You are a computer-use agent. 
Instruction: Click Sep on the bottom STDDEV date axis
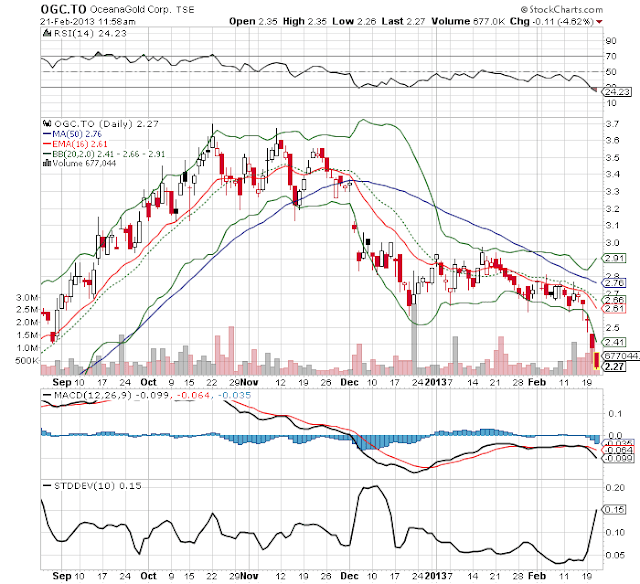[x=62, y=576]
